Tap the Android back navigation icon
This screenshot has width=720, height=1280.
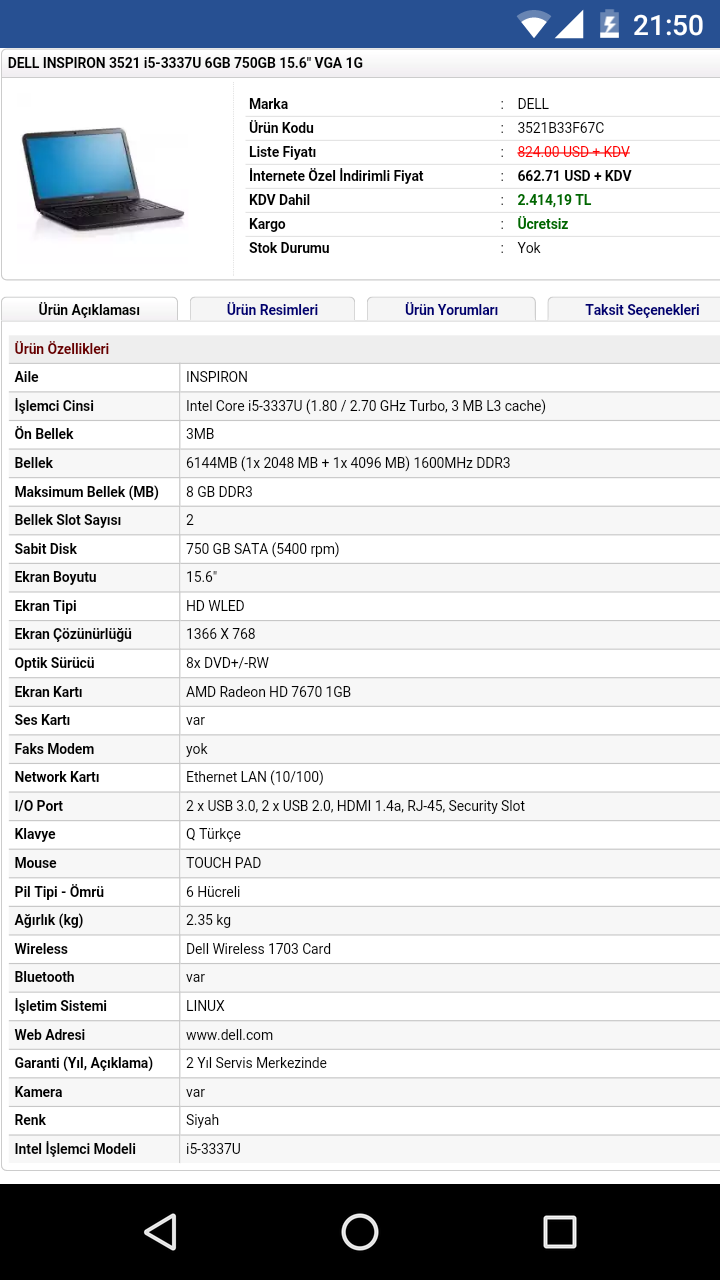click(x=160, y=1232)
